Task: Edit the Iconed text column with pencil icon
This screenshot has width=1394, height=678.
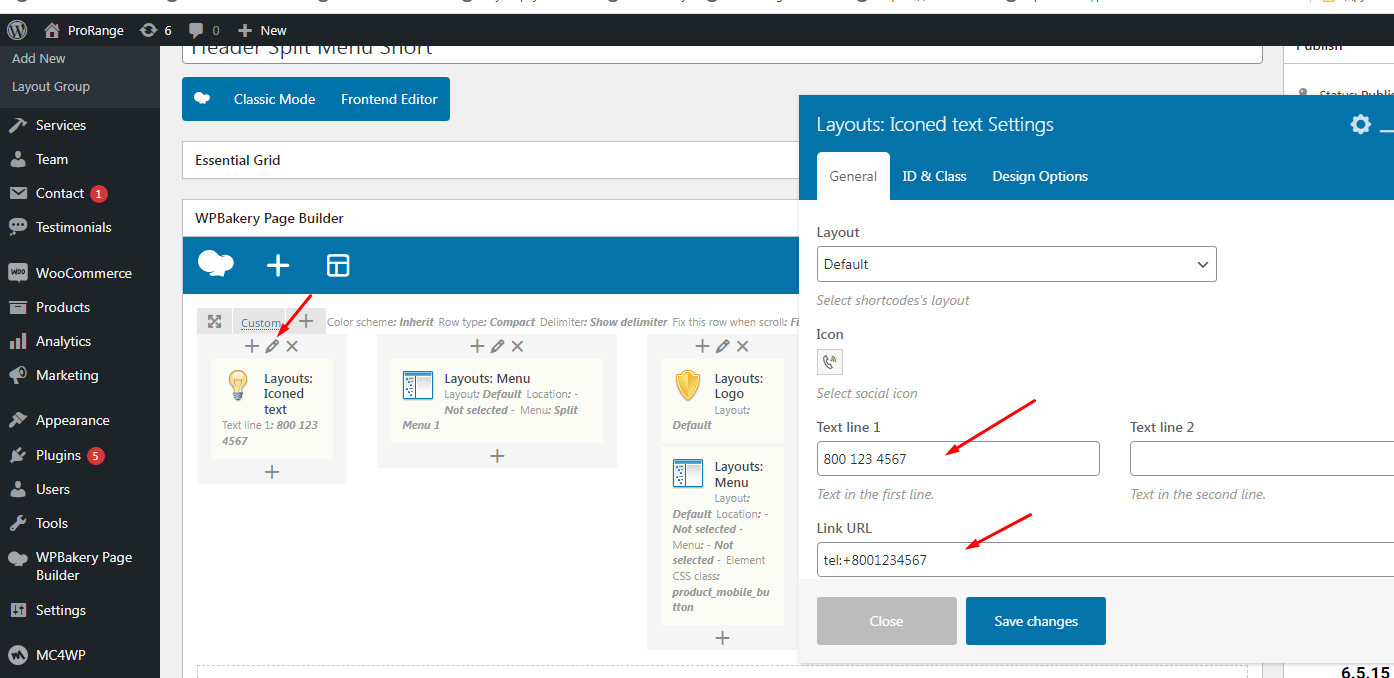Action: point(272,346)
